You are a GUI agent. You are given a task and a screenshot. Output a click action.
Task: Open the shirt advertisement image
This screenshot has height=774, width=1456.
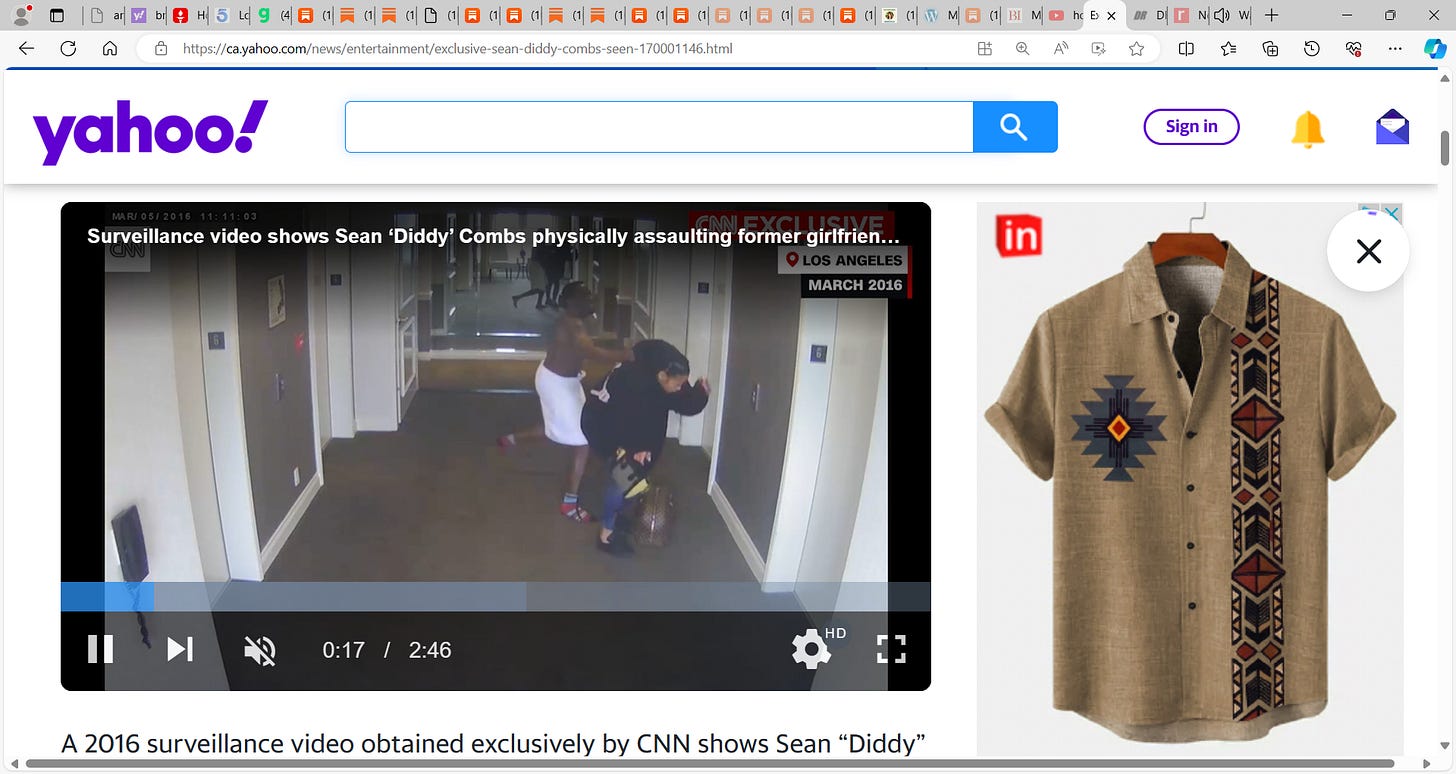tap(1190, 480)
